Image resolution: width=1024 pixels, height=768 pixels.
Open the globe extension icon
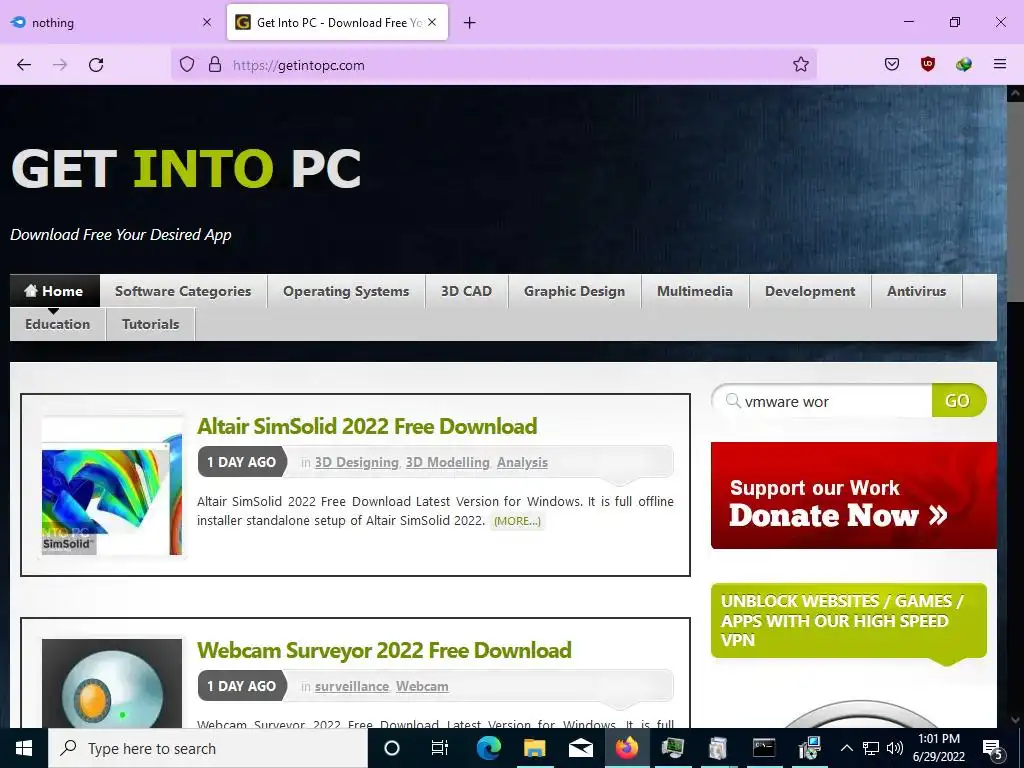pos(963,65)
